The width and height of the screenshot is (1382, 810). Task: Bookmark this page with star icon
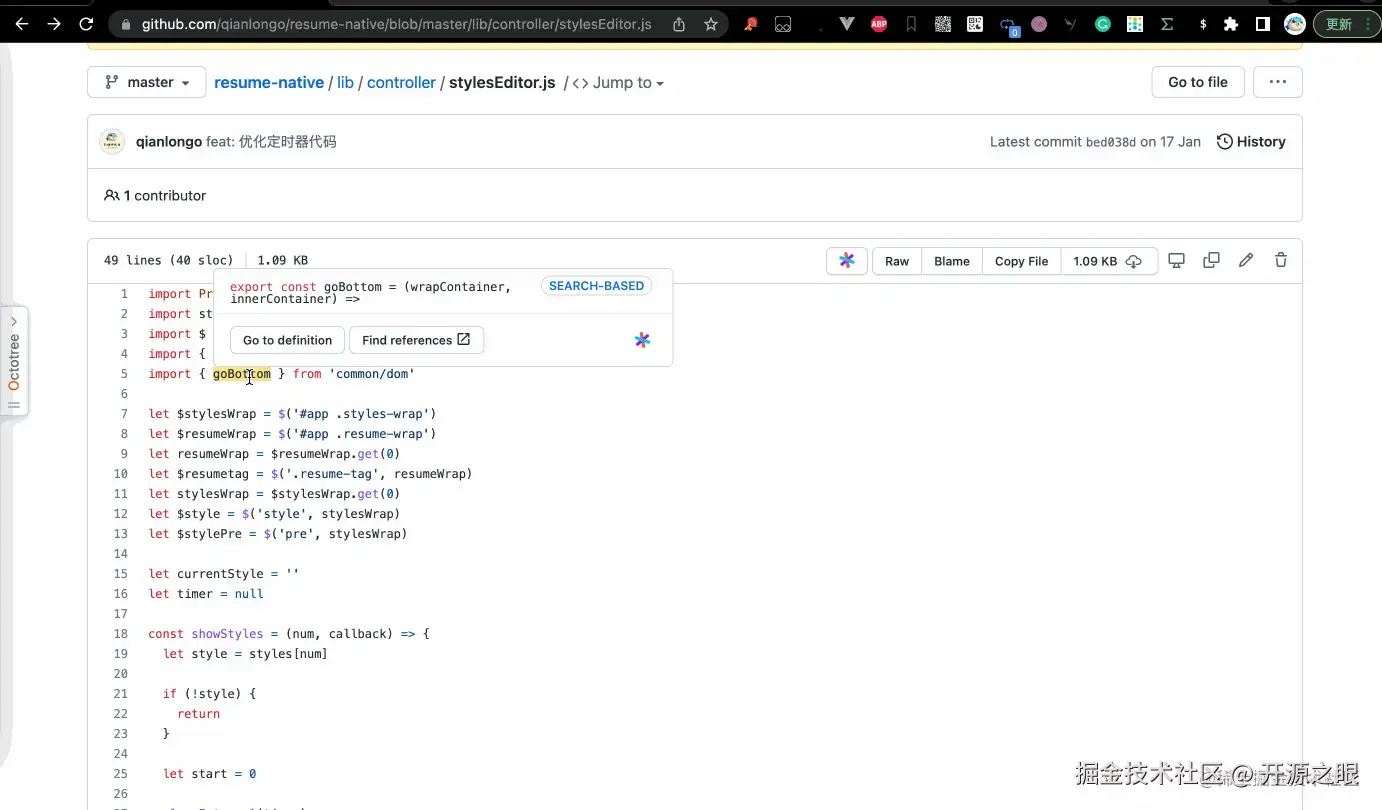tap(711, 24)
